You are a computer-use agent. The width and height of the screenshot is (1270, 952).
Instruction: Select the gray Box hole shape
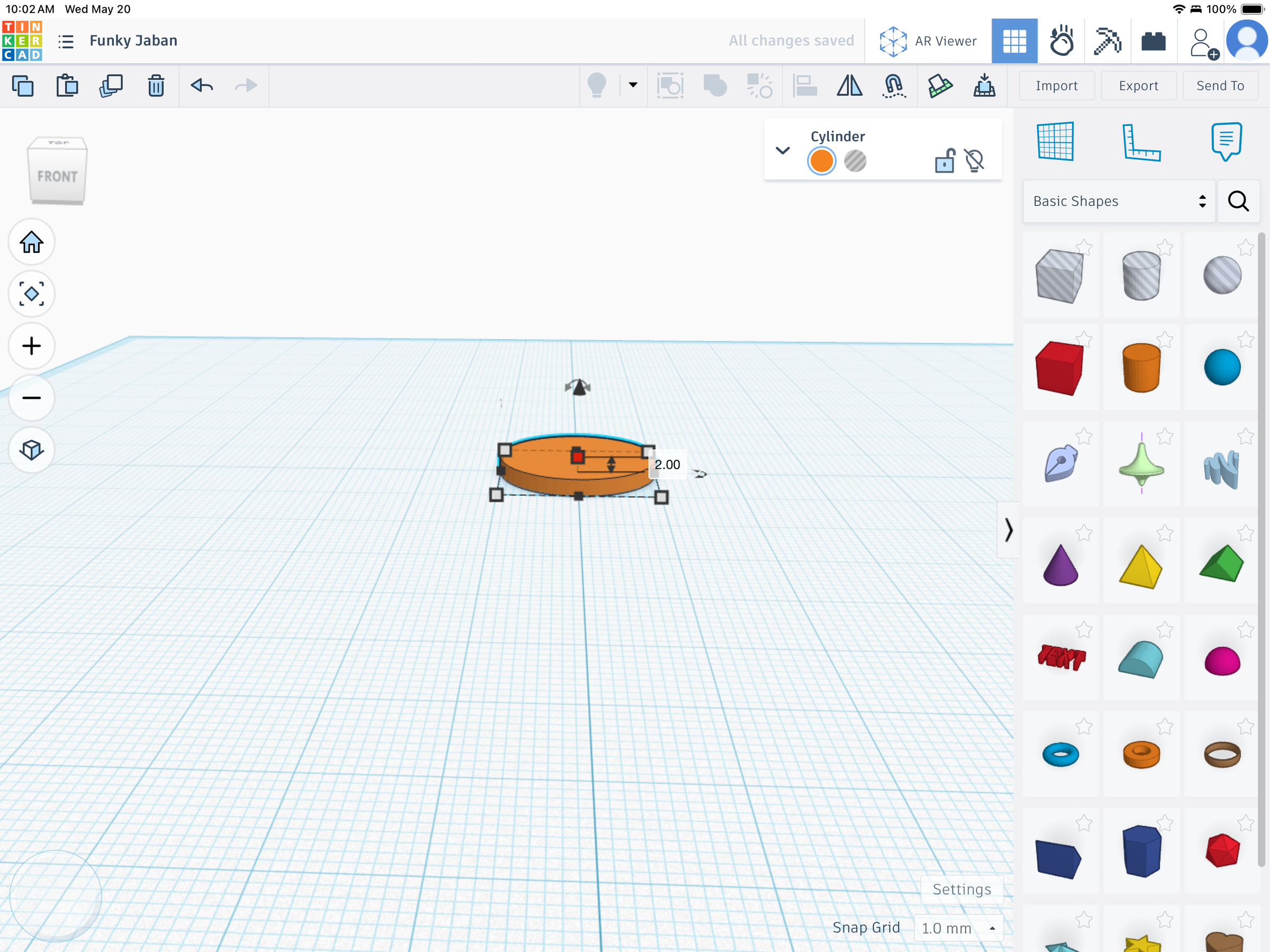pyautogui.click(x=1059, y=276)
